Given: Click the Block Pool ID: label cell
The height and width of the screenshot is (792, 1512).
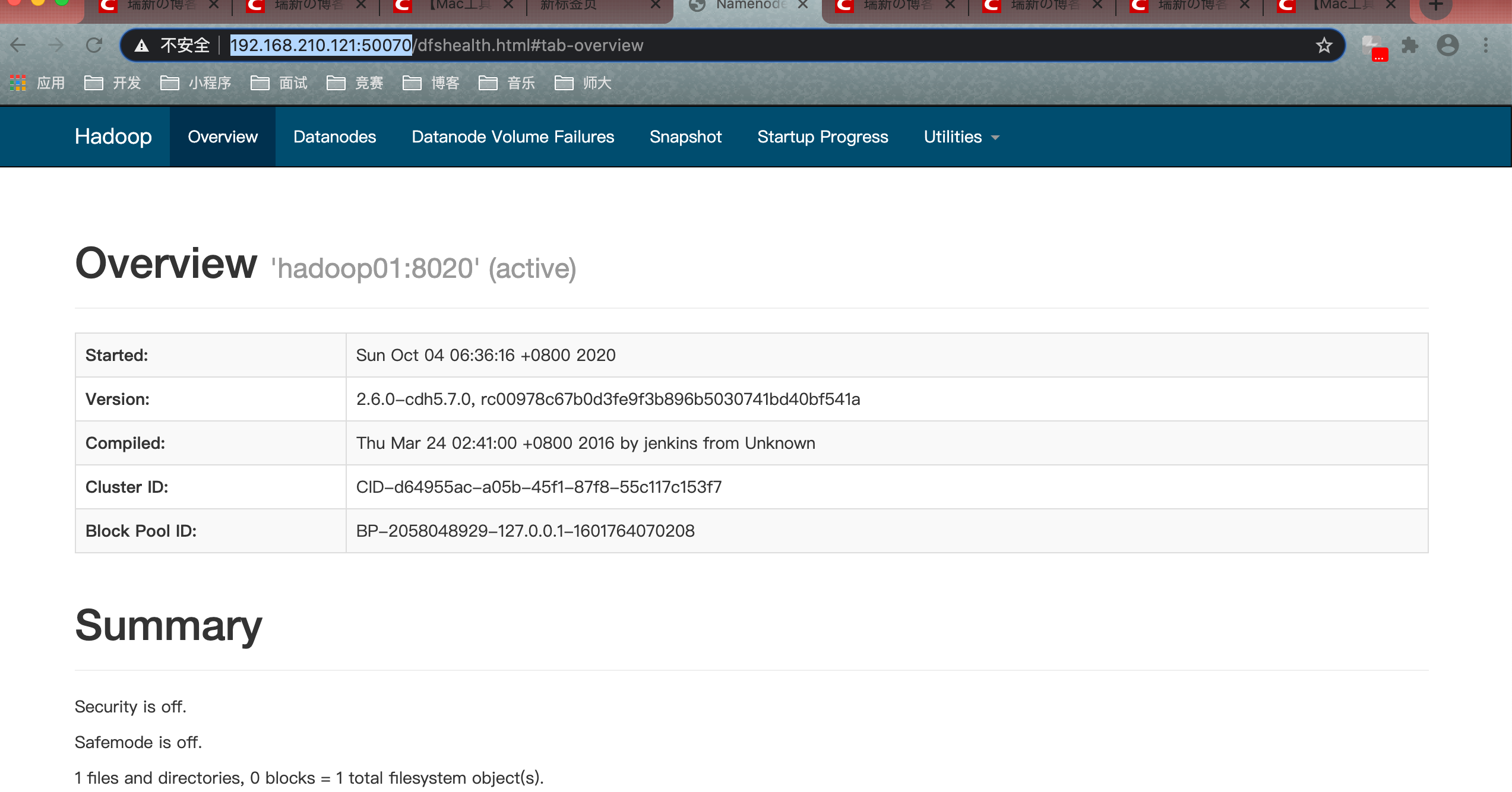Looking at the screenshot, I should coord(210,531).
